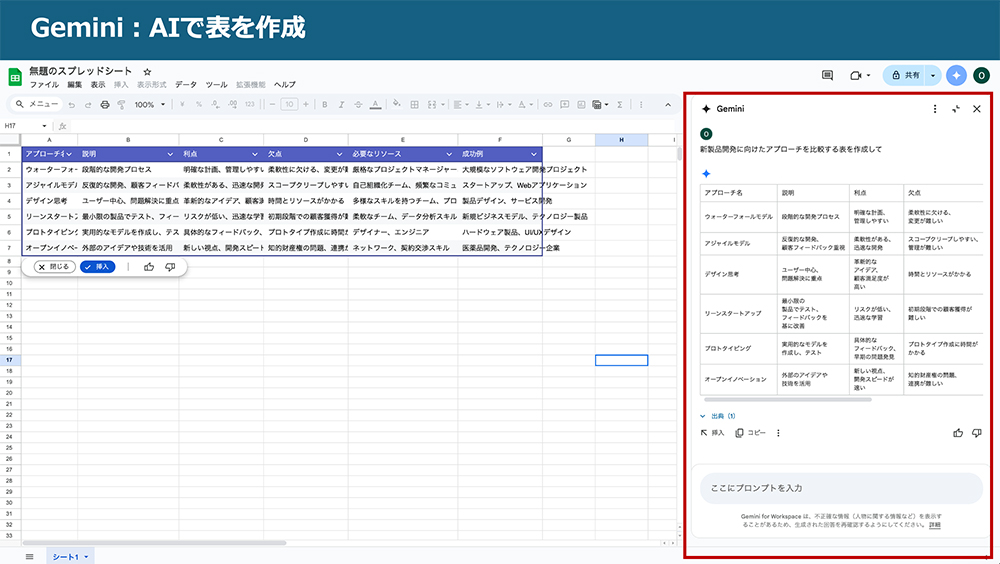This screenshot has height=564, width=1000.
Task: Open the share button dropdown arrow
Action: click(933, 75)
